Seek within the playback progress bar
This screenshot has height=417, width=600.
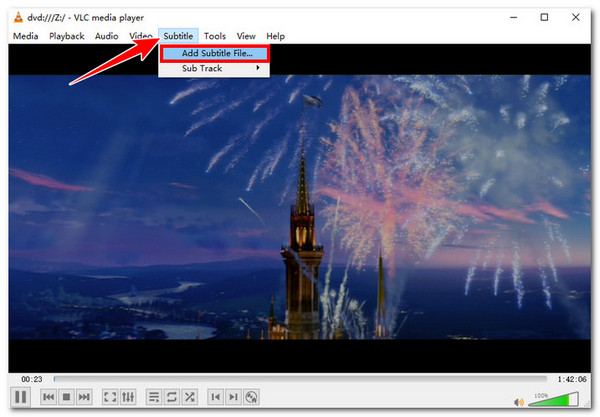coord(300,379)
